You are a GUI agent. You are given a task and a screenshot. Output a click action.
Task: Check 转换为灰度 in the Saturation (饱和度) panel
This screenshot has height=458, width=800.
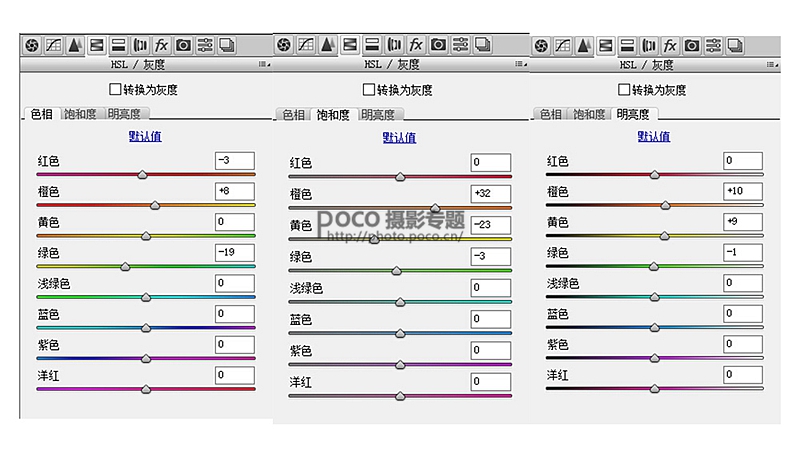click(x=368, y=90)
